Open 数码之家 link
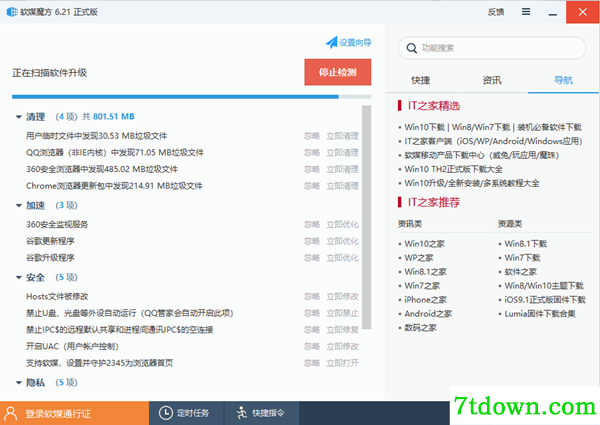 pyautogui.click(x=420, y=328)
